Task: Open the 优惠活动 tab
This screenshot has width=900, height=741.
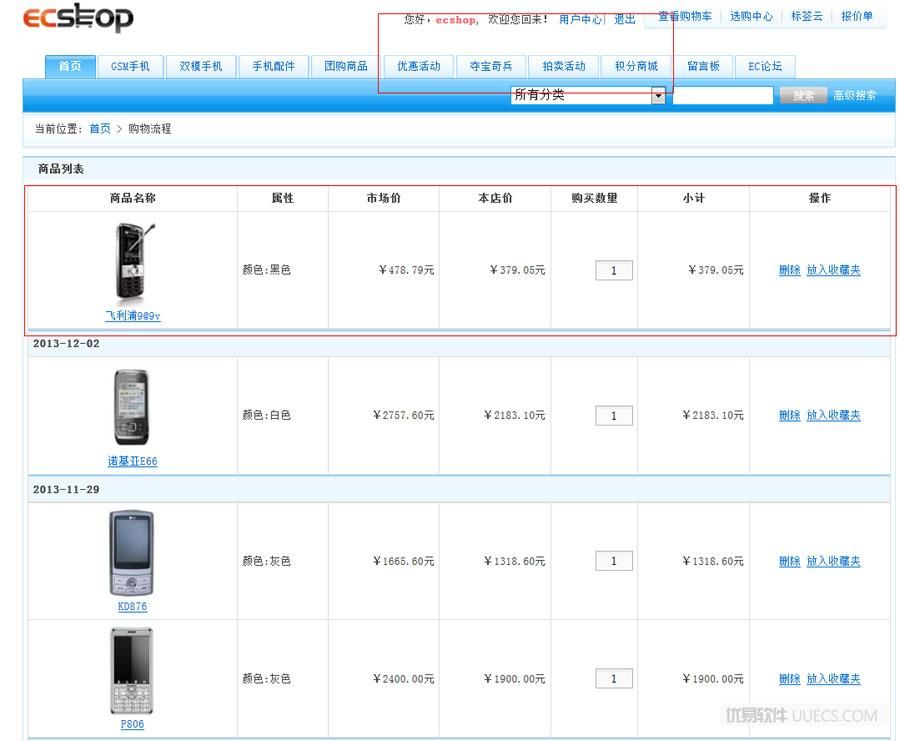Action: (418, 67)
